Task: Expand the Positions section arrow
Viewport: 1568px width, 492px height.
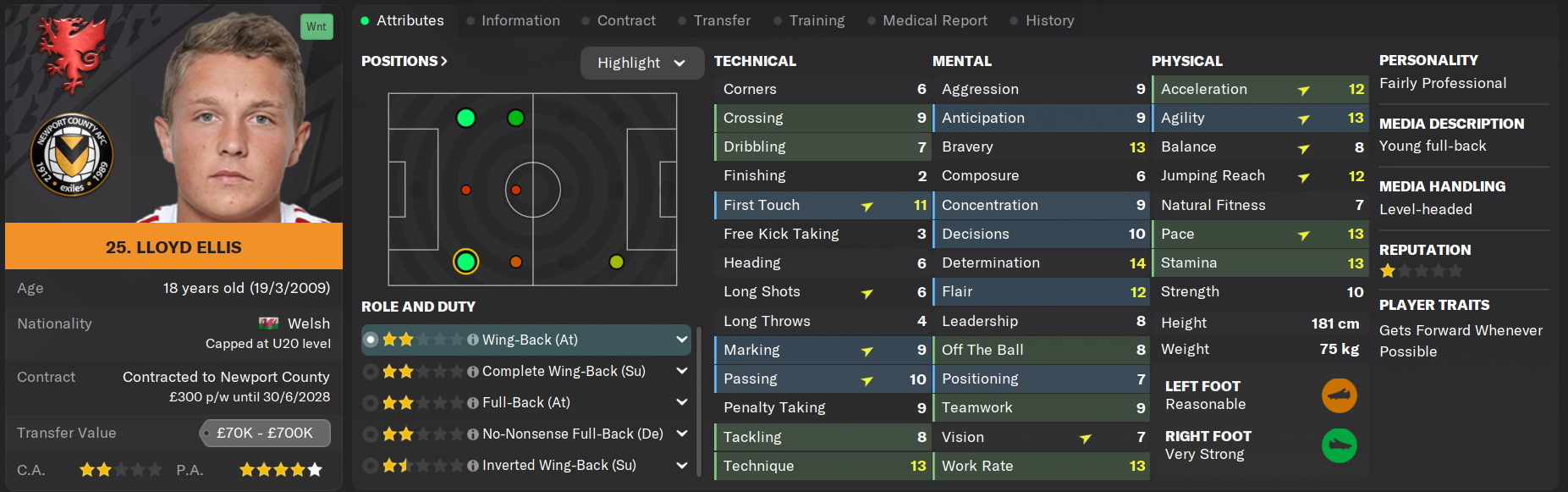Action: tap(444, 61)
